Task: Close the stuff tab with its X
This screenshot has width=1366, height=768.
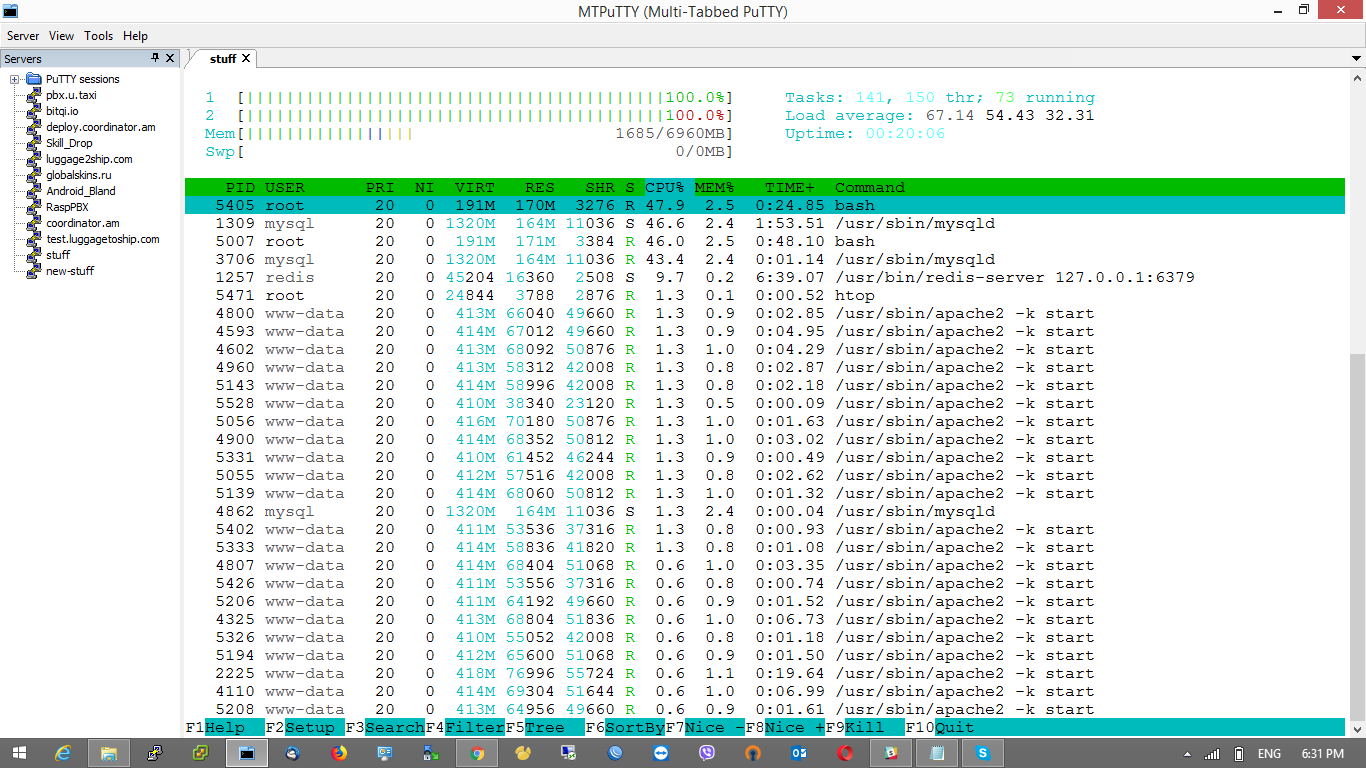Action: click(x=246, y=59)
